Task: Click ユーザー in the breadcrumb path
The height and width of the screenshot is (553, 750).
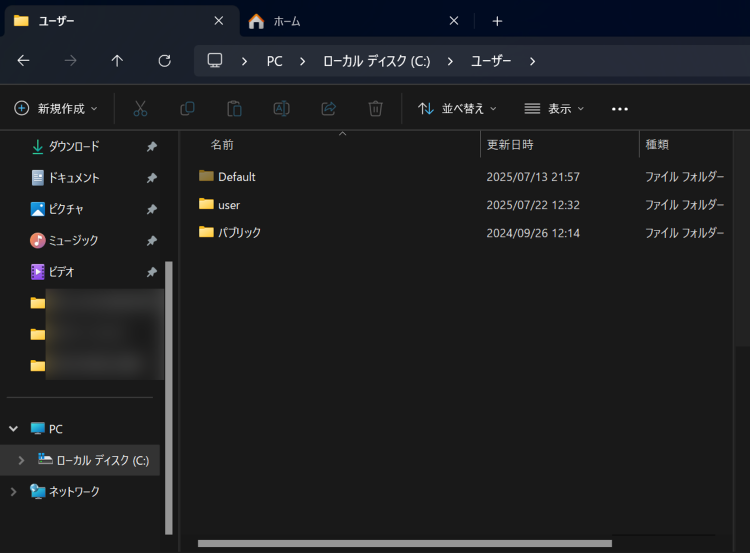Action: tap(491, 61)
